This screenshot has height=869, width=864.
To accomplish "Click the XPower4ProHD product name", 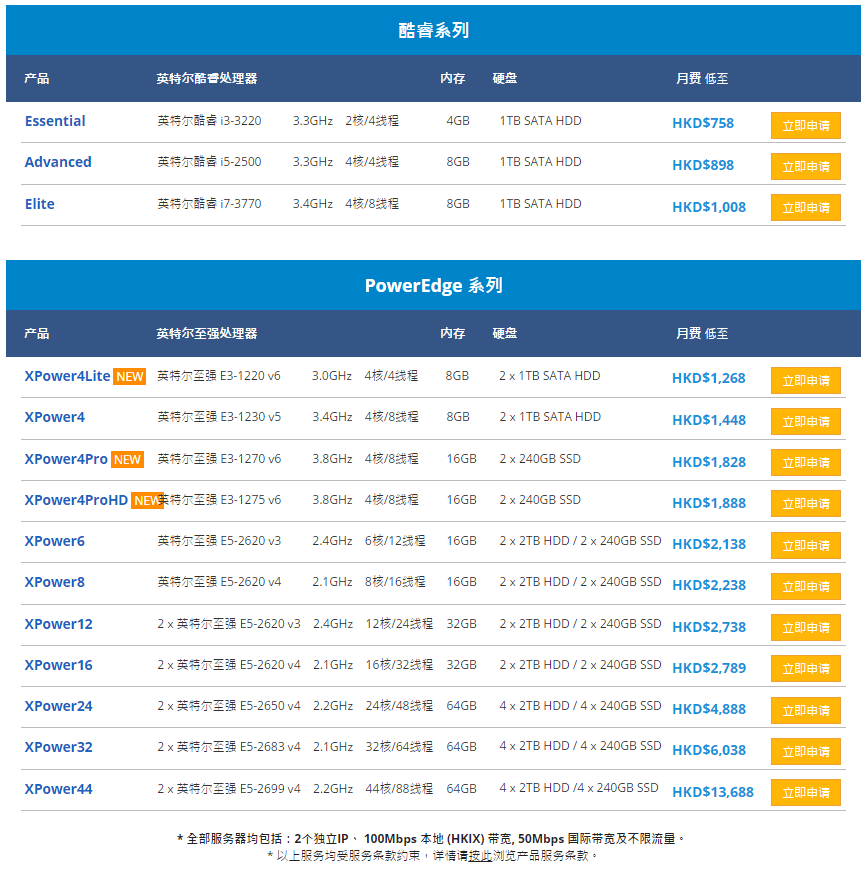I will tap(76, 500).
